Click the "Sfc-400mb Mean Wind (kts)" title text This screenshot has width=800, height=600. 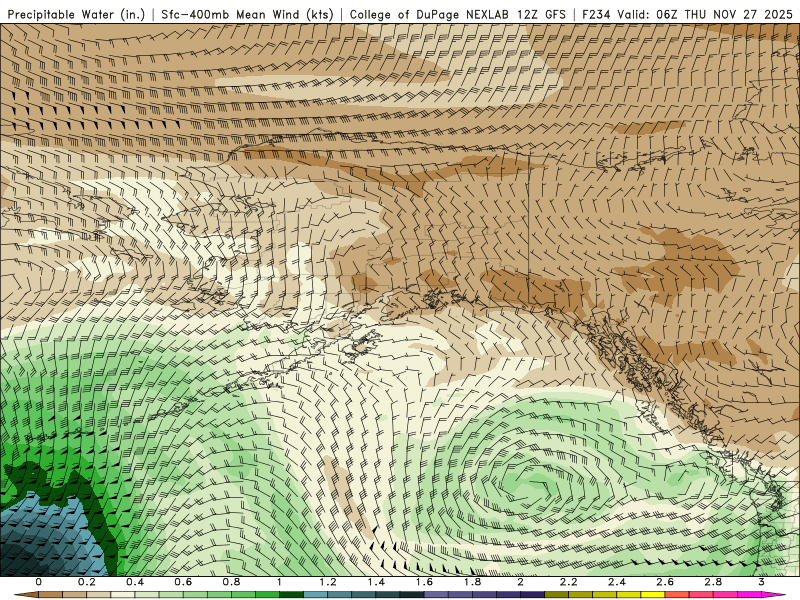pyautogui.click(x=247, y=15)
